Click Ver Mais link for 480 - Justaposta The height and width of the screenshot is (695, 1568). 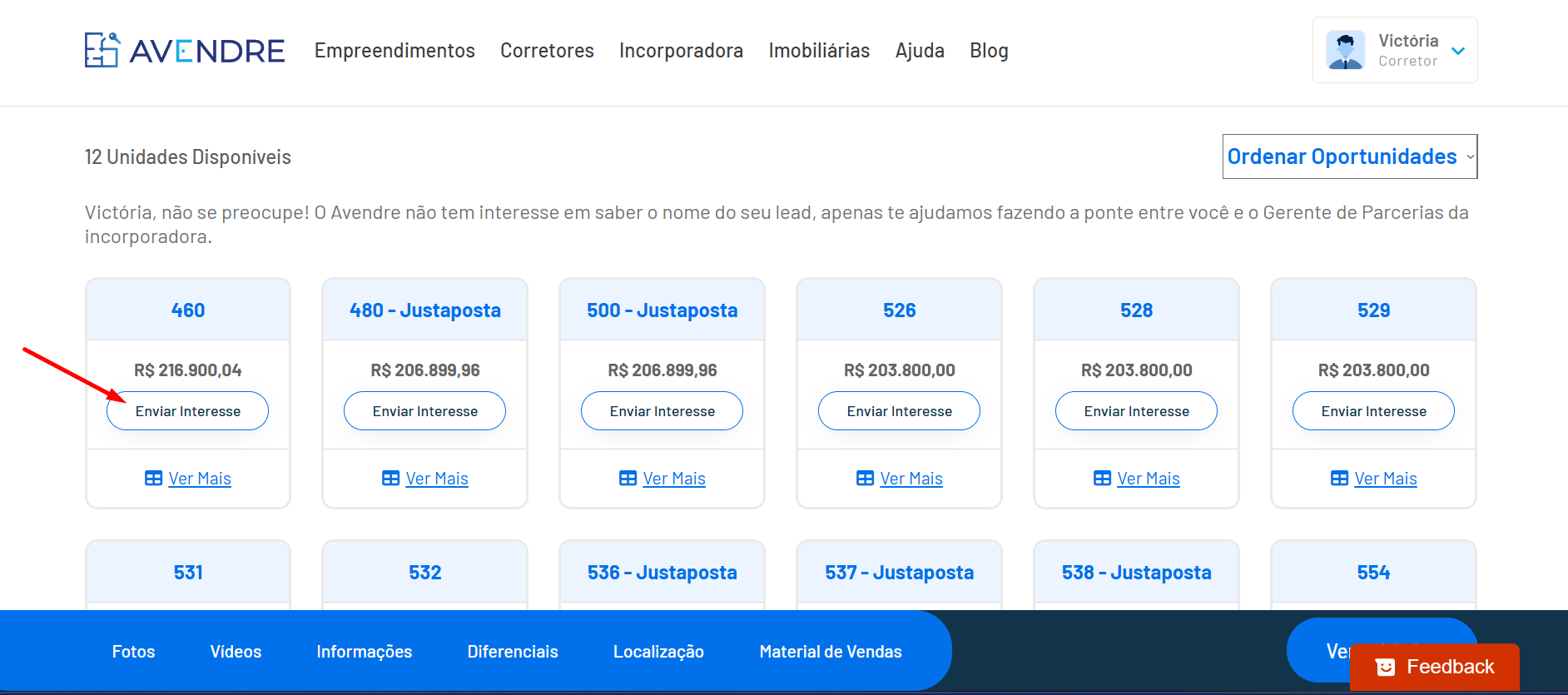click(x=437, y=479)
